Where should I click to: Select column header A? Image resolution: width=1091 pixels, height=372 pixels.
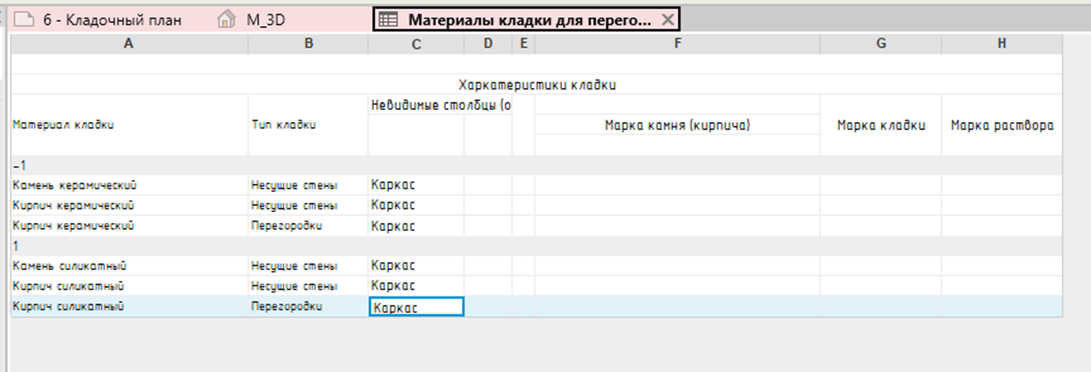coord(129,44)
